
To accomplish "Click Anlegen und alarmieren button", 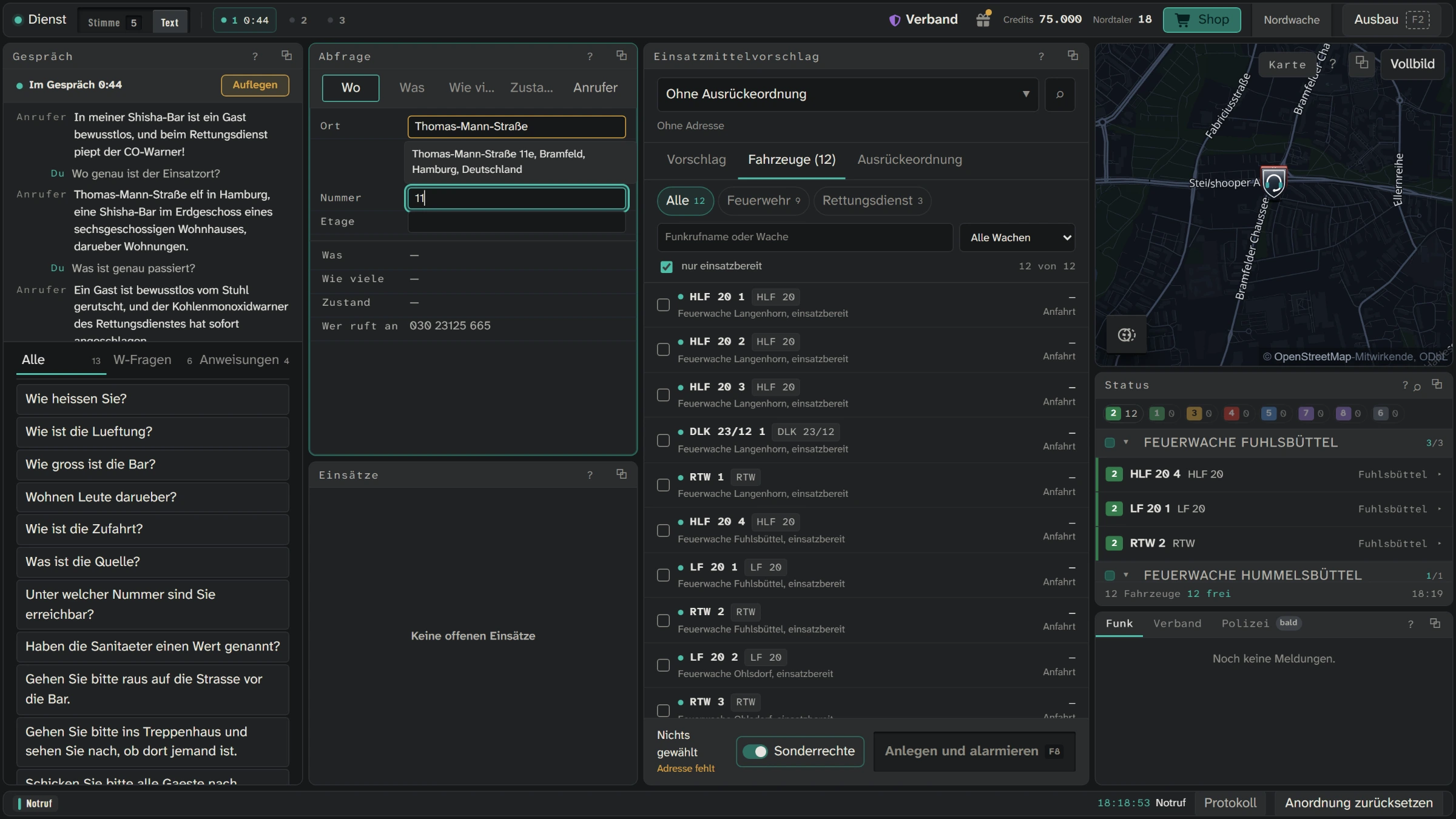I will click(x=974, y=751).
